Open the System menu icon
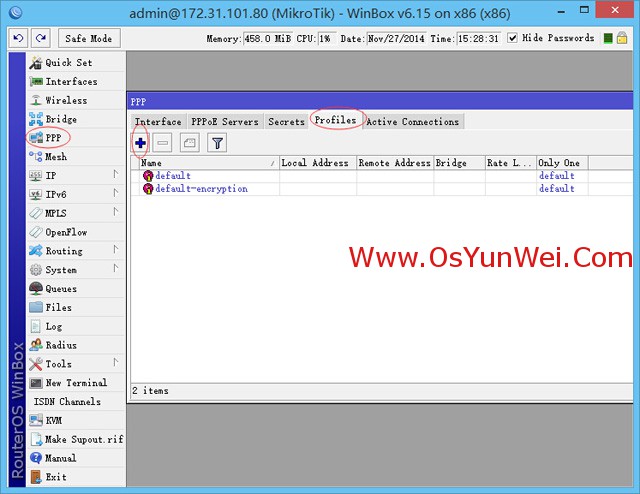 click(36, 269)
